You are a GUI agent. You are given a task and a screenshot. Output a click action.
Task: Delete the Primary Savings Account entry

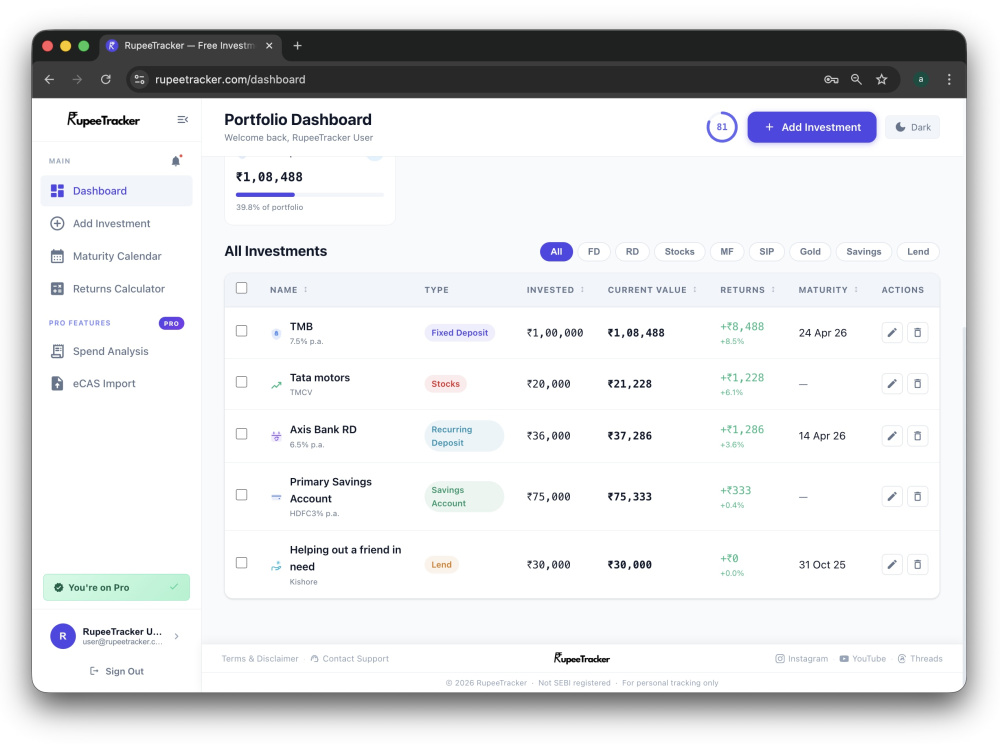[x=917, y=496]
